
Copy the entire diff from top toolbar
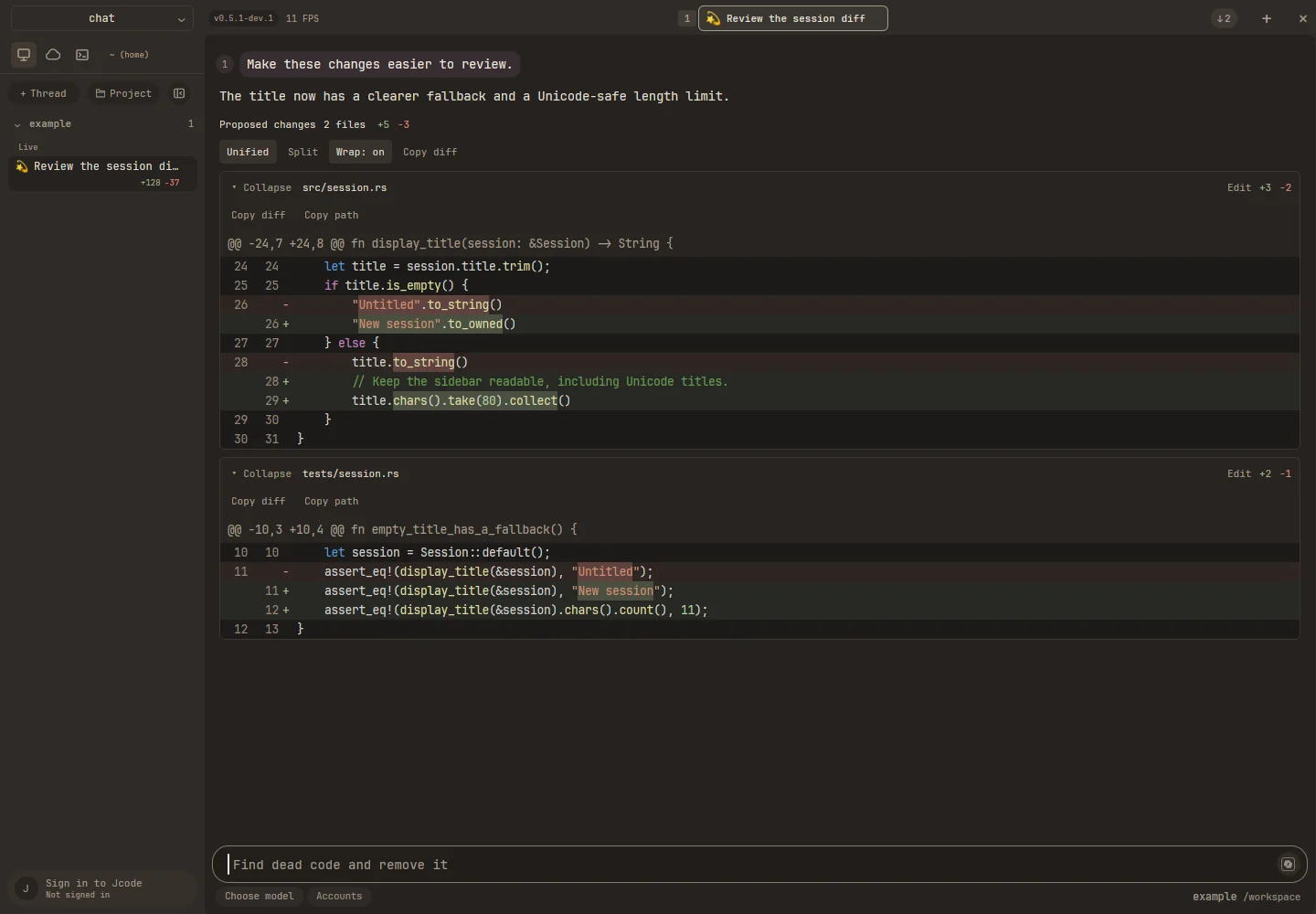click(x=430, y=152)
